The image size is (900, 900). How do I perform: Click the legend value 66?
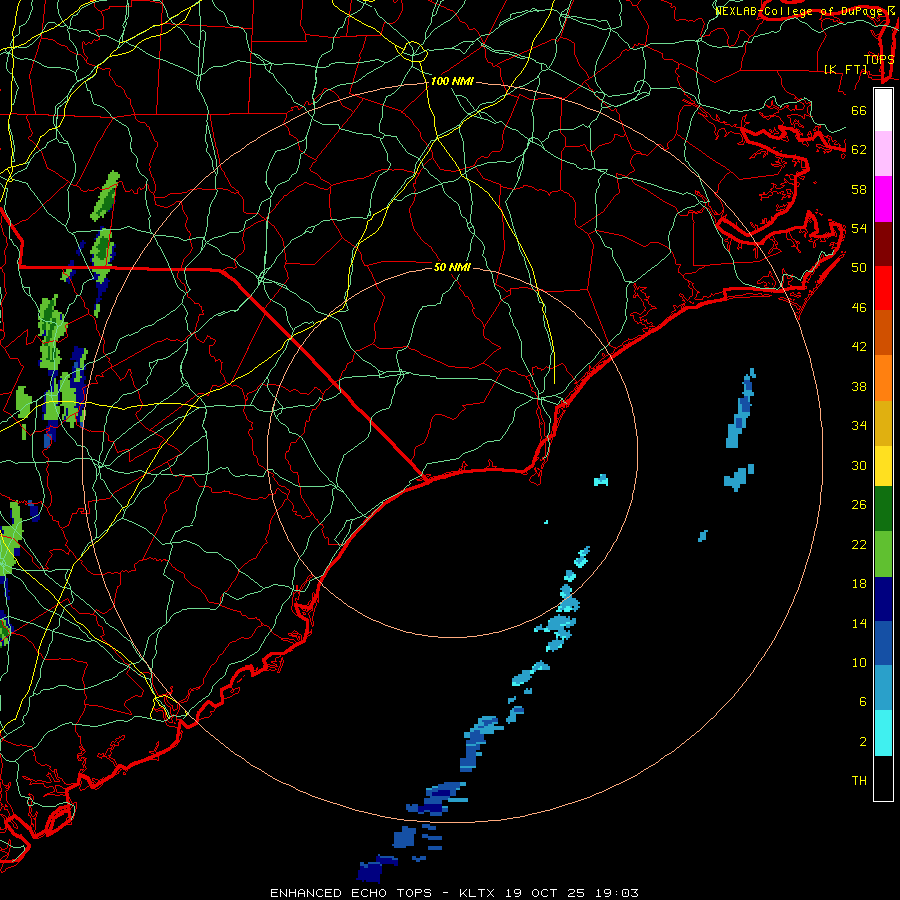coord(859,111)
